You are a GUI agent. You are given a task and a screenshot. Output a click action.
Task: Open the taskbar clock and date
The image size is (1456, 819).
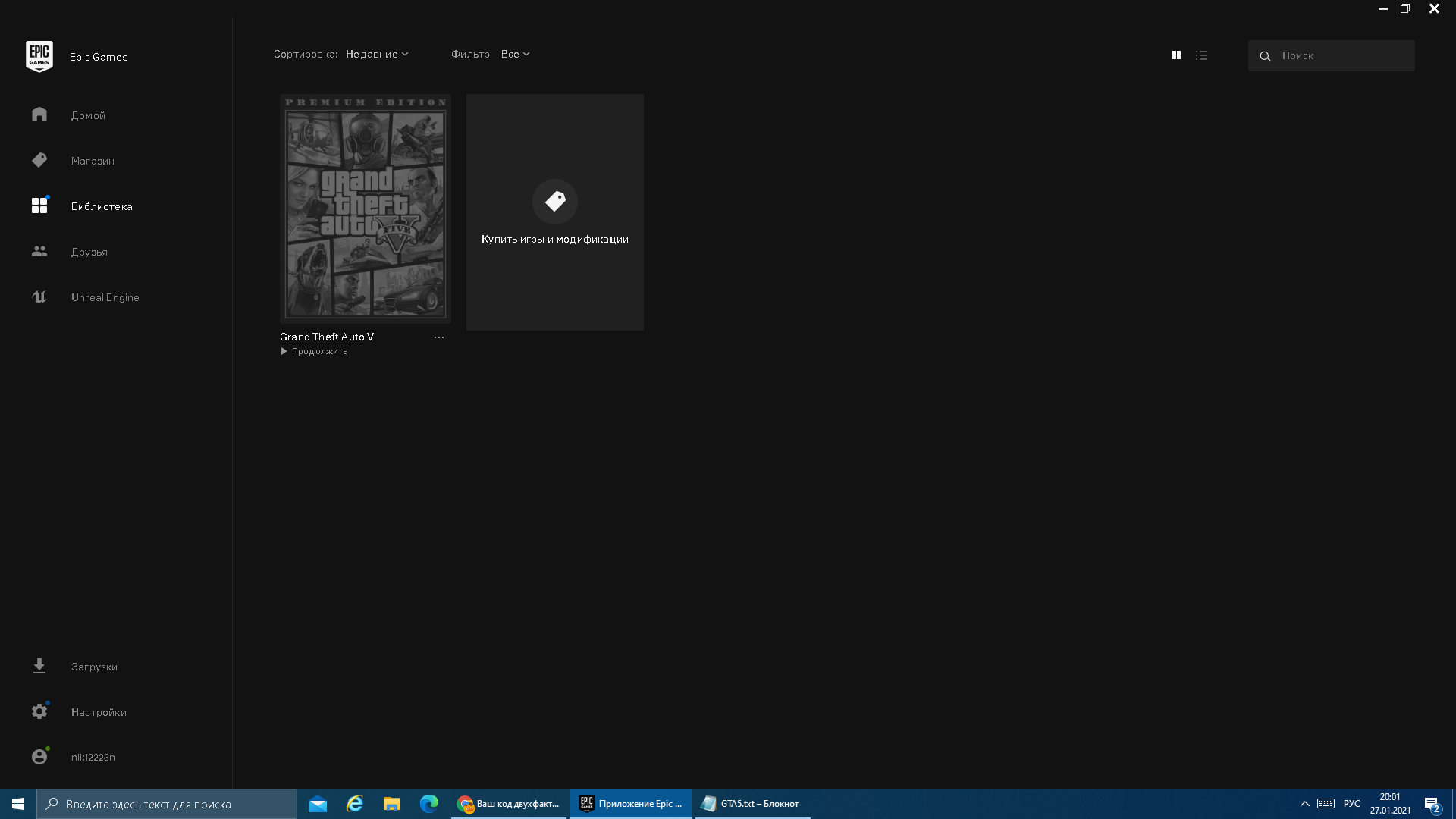1390,804
